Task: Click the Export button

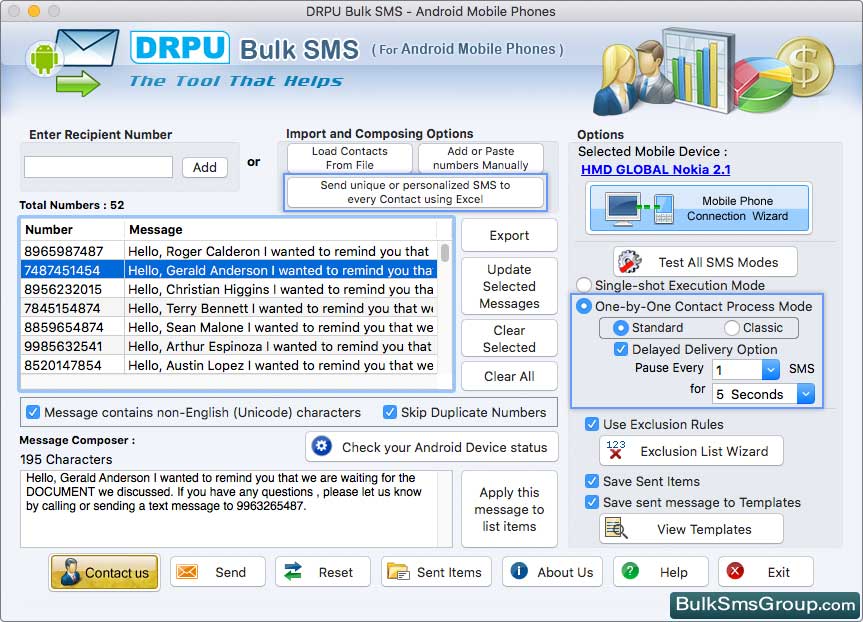Action: pyautogui.click(x=509, y=236)
